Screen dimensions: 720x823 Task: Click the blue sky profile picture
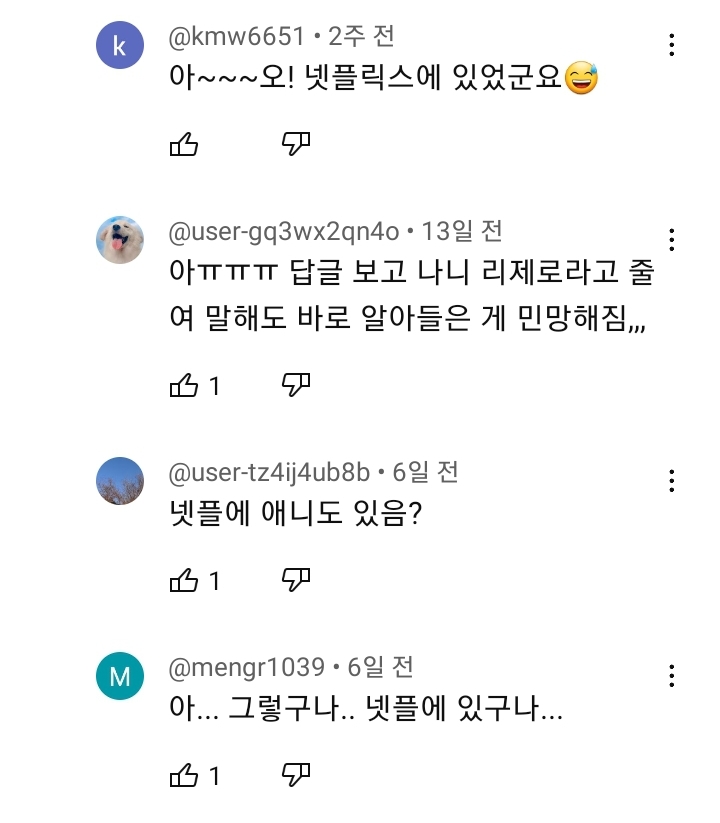120,481
